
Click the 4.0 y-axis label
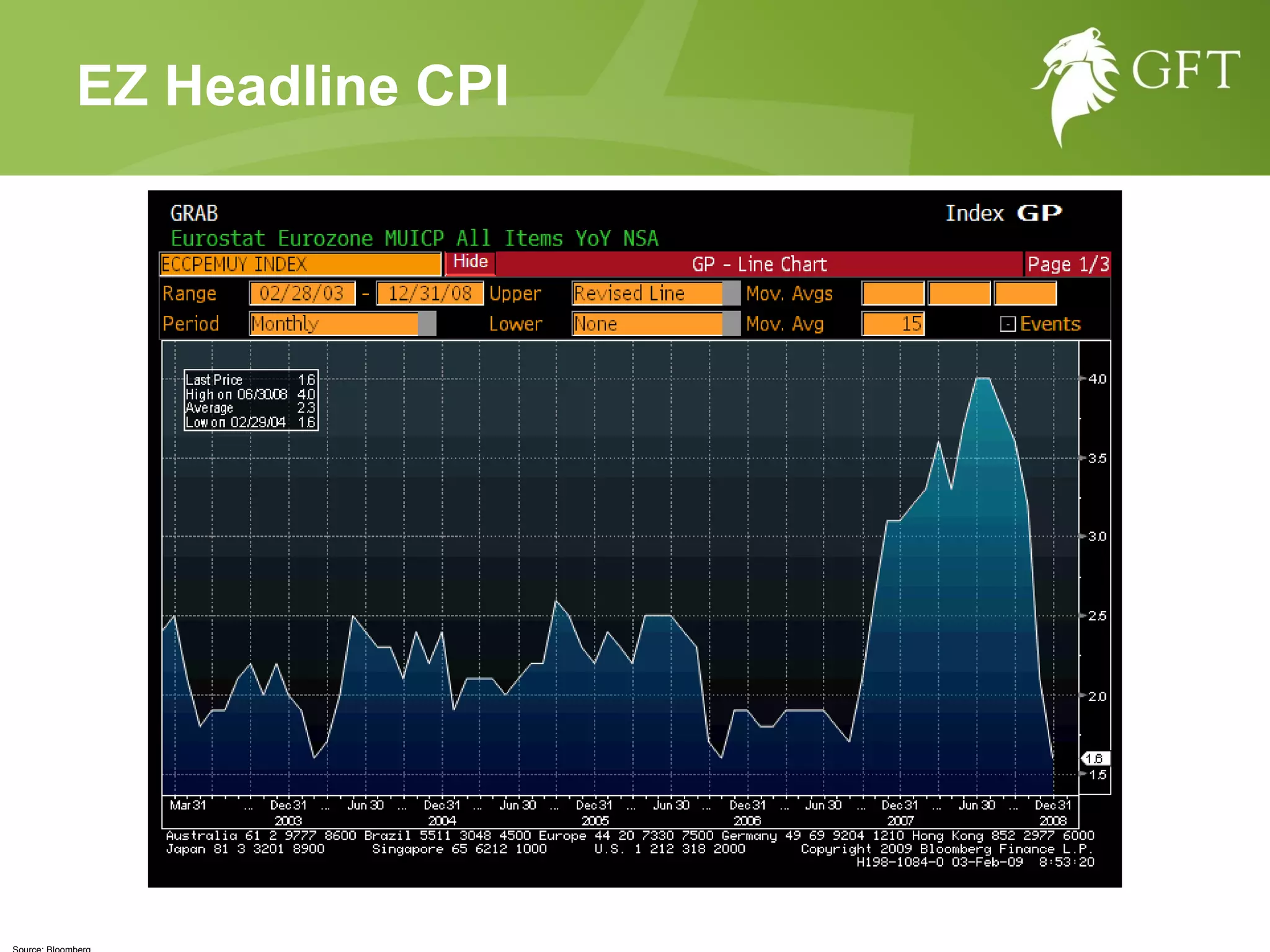click(x=1097, y=379)
